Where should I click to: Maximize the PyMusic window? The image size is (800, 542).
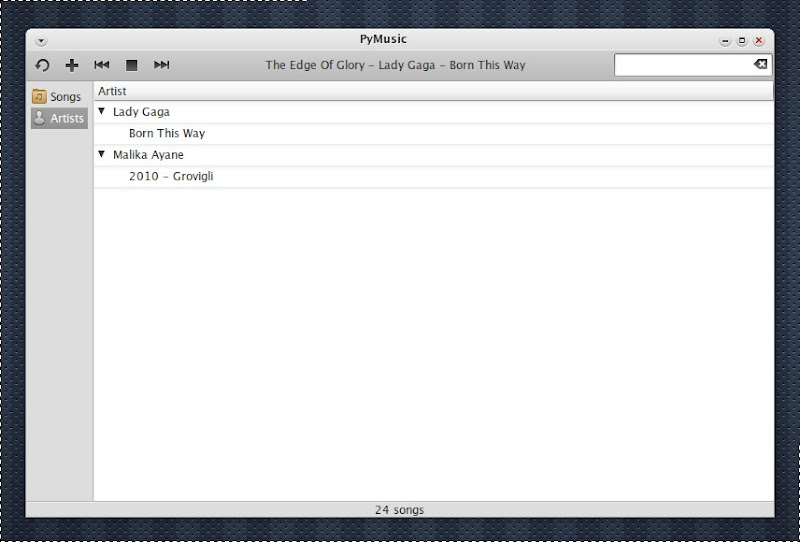pyautogui.click(x=742, y=41)
